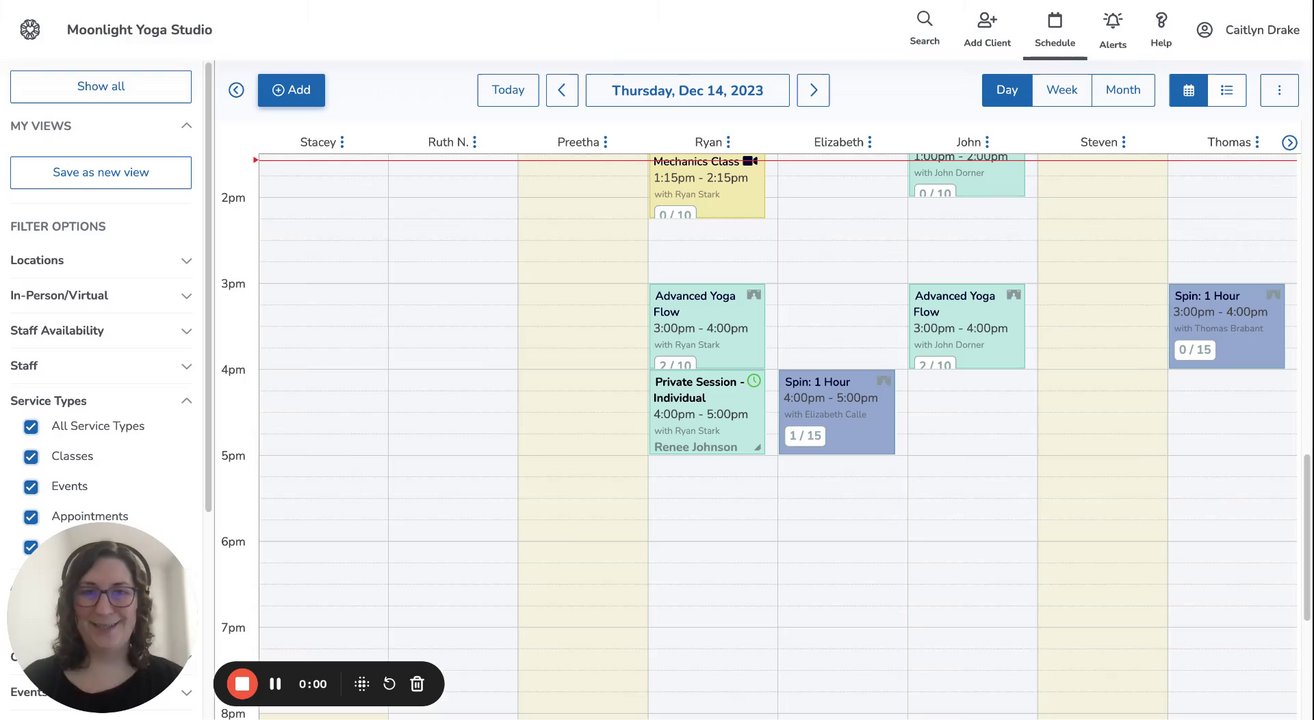This screenshot has height=720, width=1314.
Task: Restart the recording with the restart icon
Action: pos(389,684)
